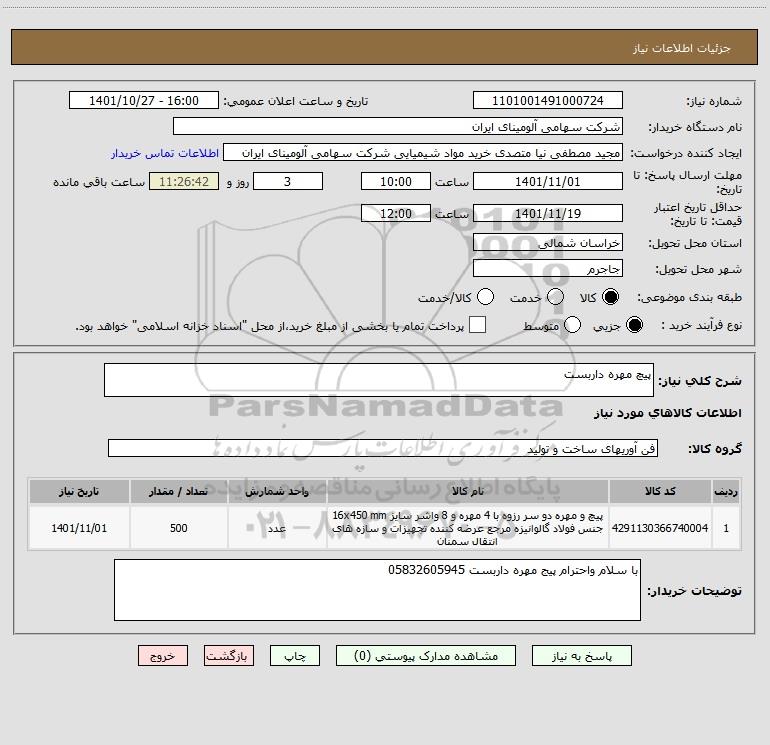The width and height of the screenshot is (770, 745).
Task: Select the کالا/خدمت radio button
Action: click(485, 297)
